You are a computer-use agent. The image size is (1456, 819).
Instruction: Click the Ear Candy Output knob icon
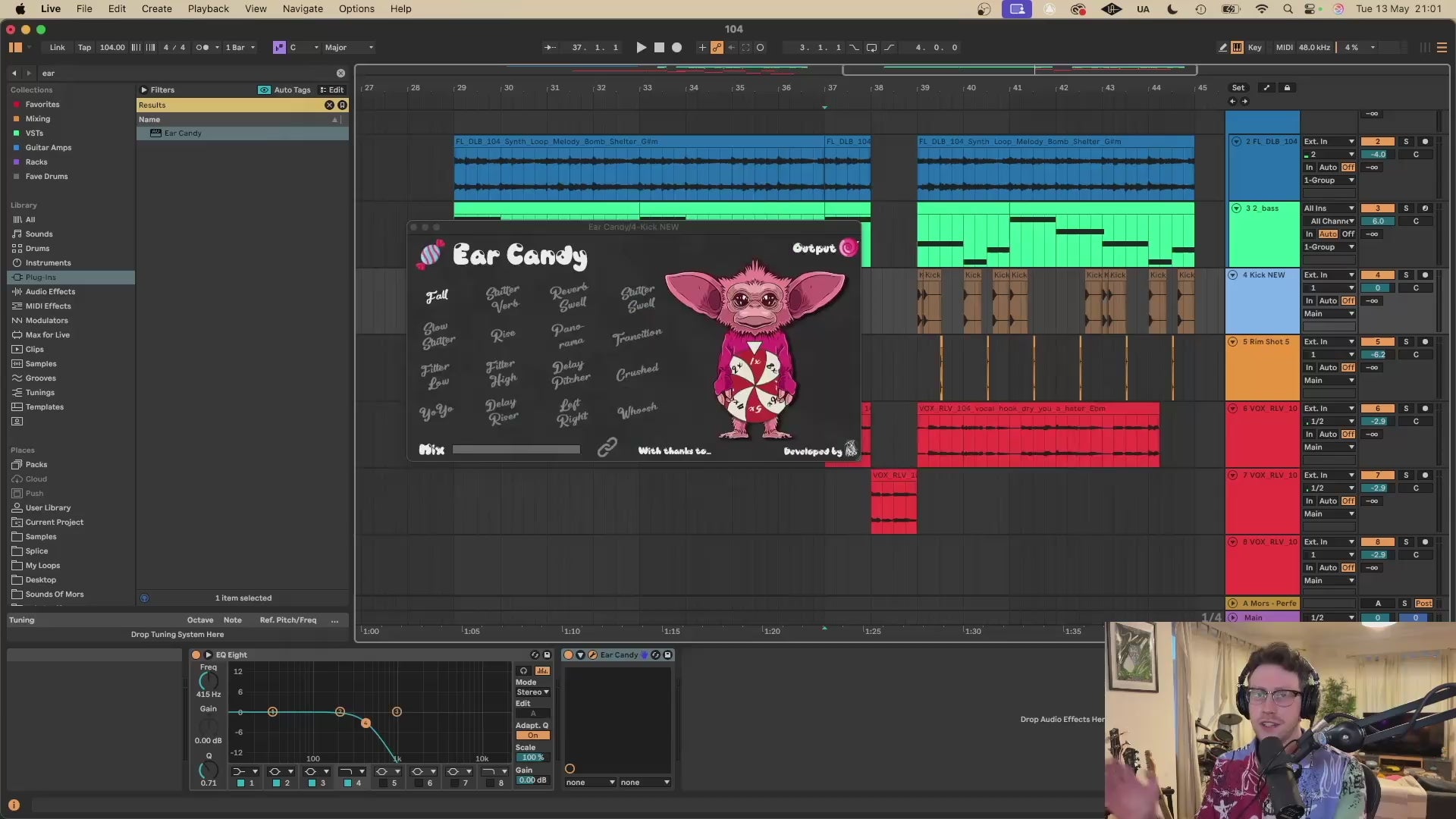pos(849,247)
